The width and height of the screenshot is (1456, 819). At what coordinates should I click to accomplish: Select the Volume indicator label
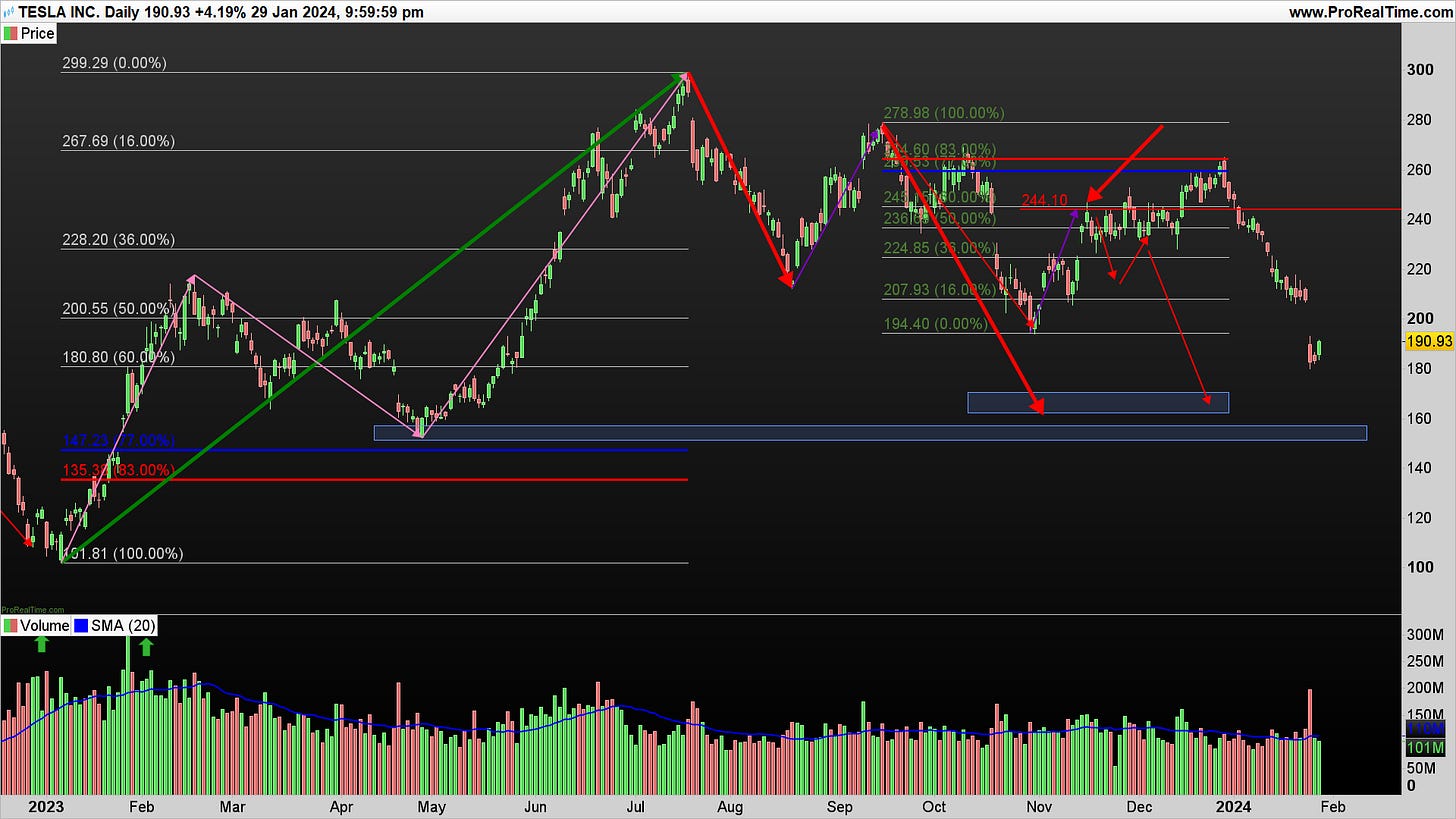tap(45, 626)
